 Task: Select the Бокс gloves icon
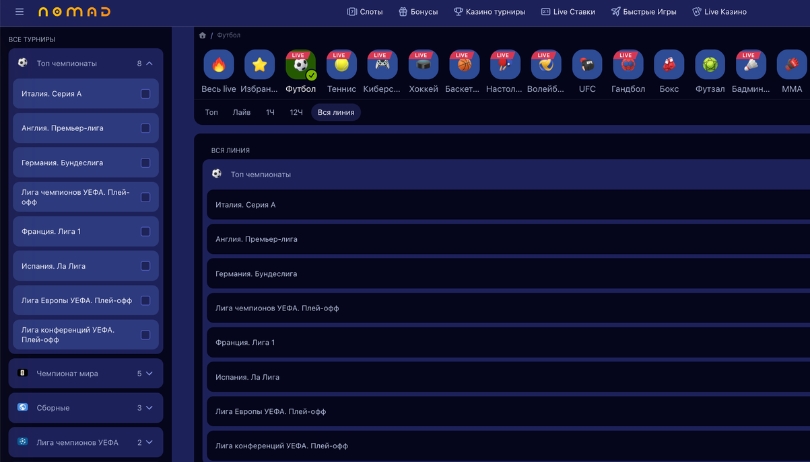669,65
